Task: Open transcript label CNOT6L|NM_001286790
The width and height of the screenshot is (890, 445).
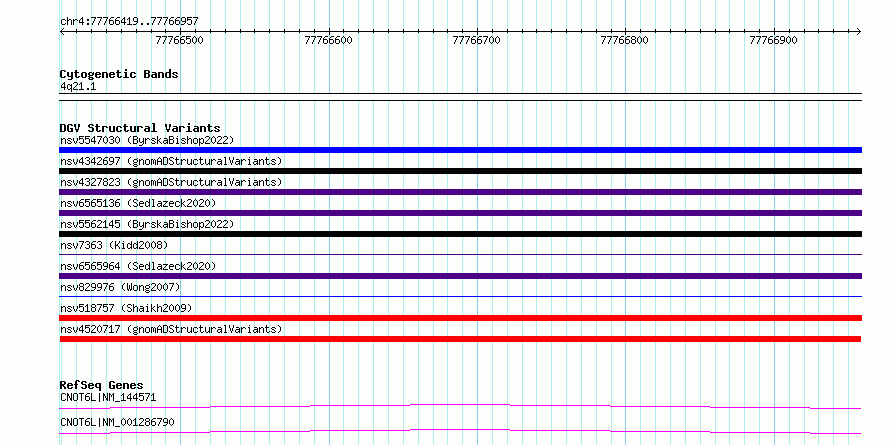Action: click(x=117, y=422)
